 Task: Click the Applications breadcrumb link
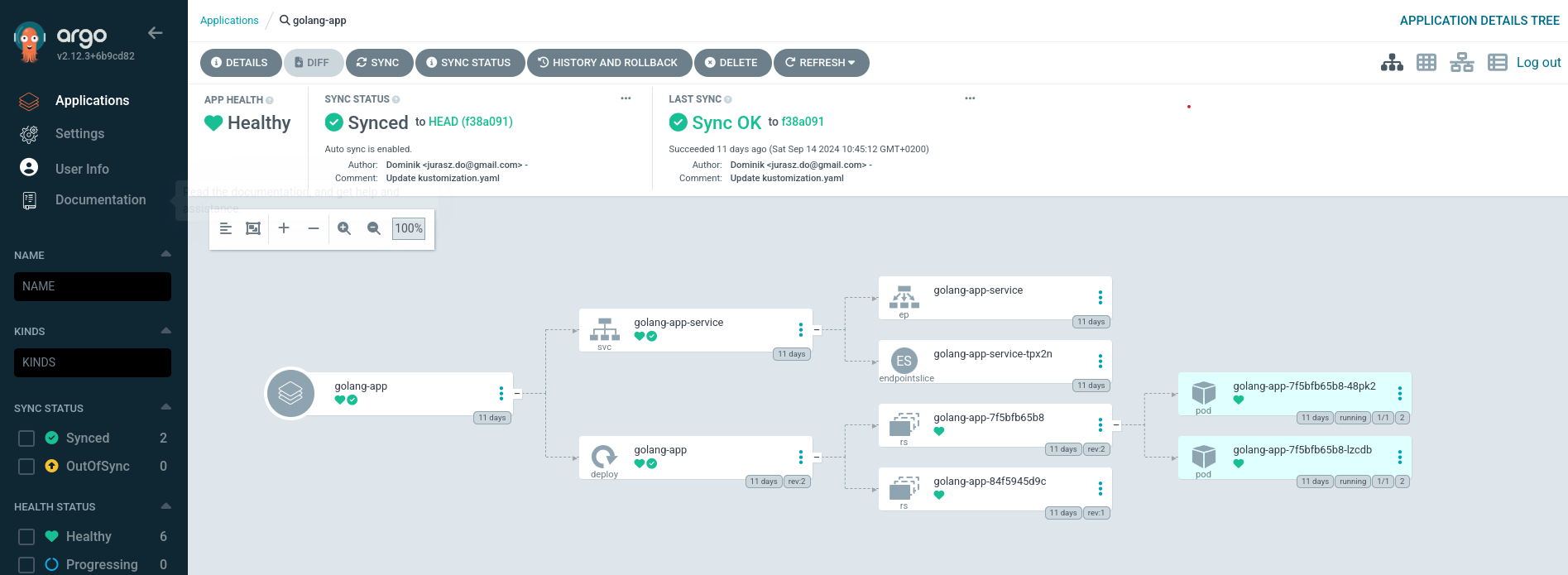pyautogui.click(x=229, y=20)
